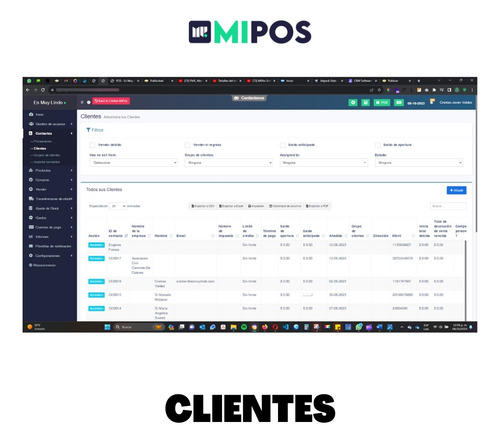The image size is (500, 443).
Task: Click the Transferencias de stock truck icon
Action: pyautogui.click(x=31, y=199)
